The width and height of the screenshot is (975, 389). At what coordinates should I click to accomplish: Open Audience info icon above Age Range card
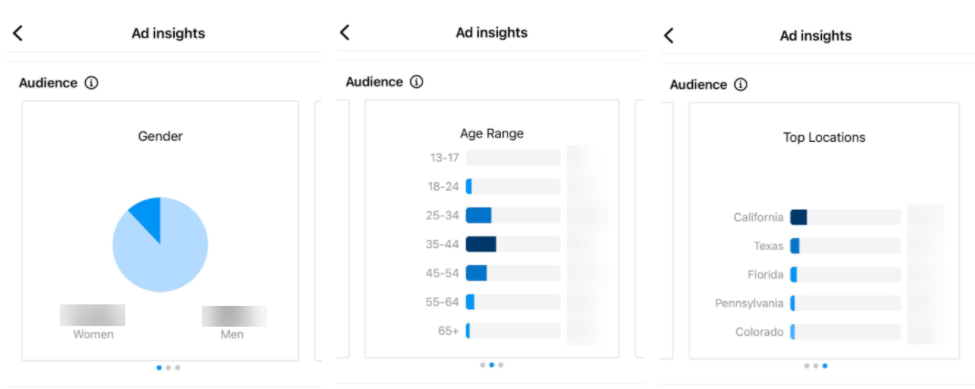pos(417,81)
